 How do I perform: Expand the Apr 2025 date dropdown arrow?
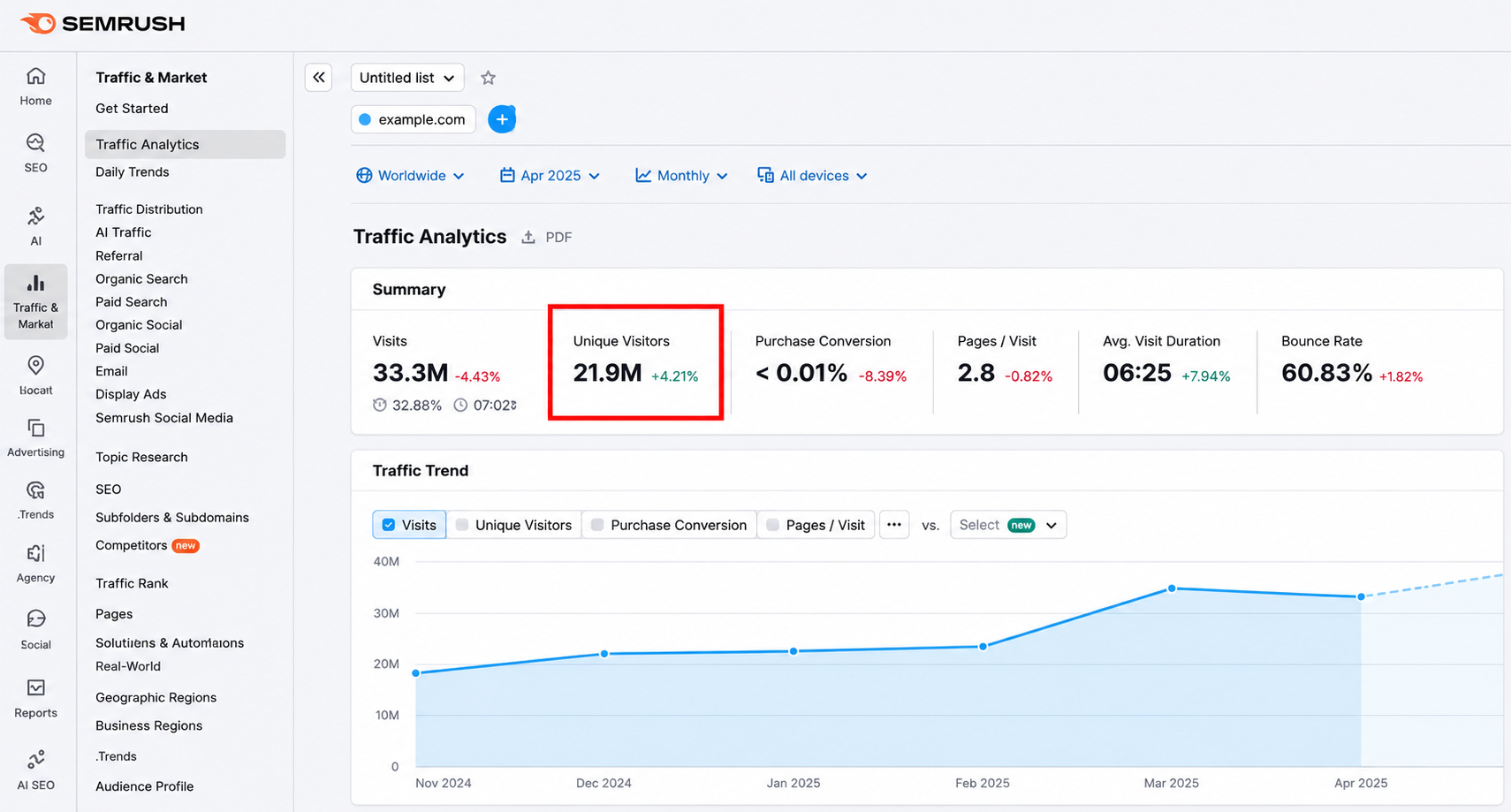click(594, 176)
